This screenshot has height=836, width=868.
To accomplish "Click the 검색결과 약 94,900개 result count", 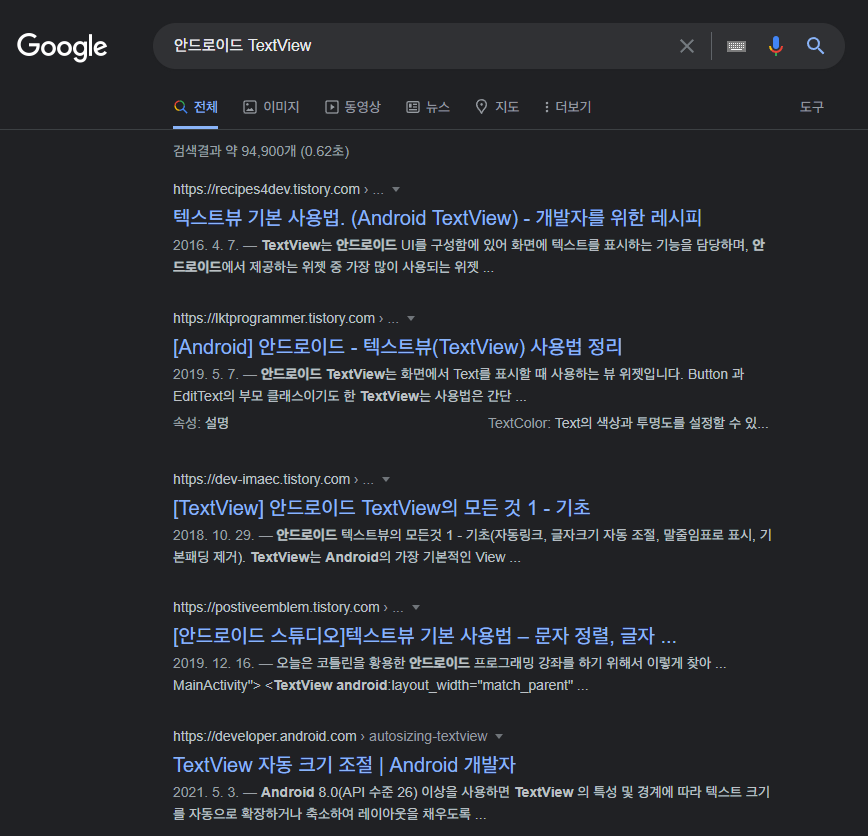I will (x=261, y=151).
